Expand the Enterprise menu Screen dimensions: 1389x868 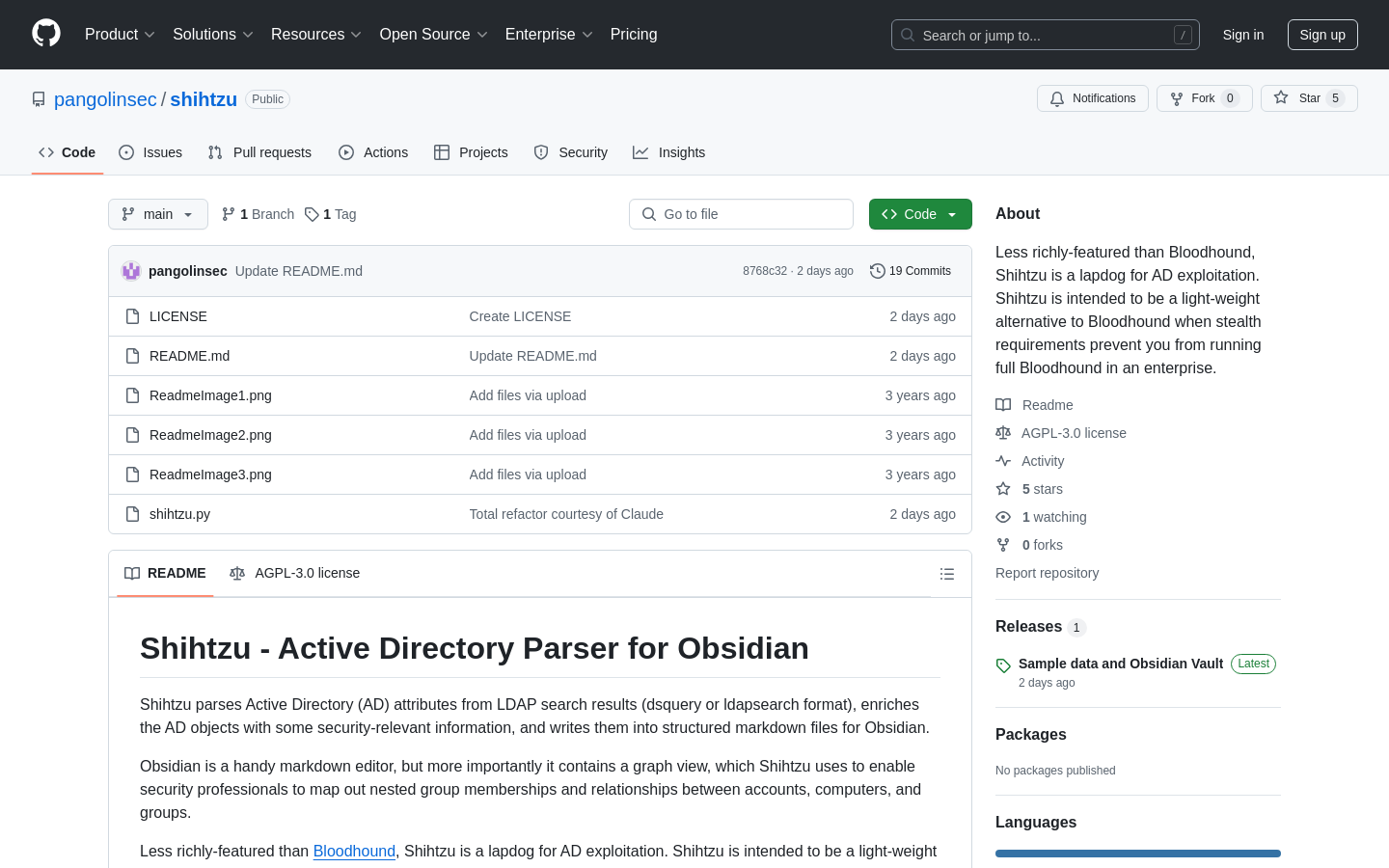pyautogui.click(x=550, y=35)
